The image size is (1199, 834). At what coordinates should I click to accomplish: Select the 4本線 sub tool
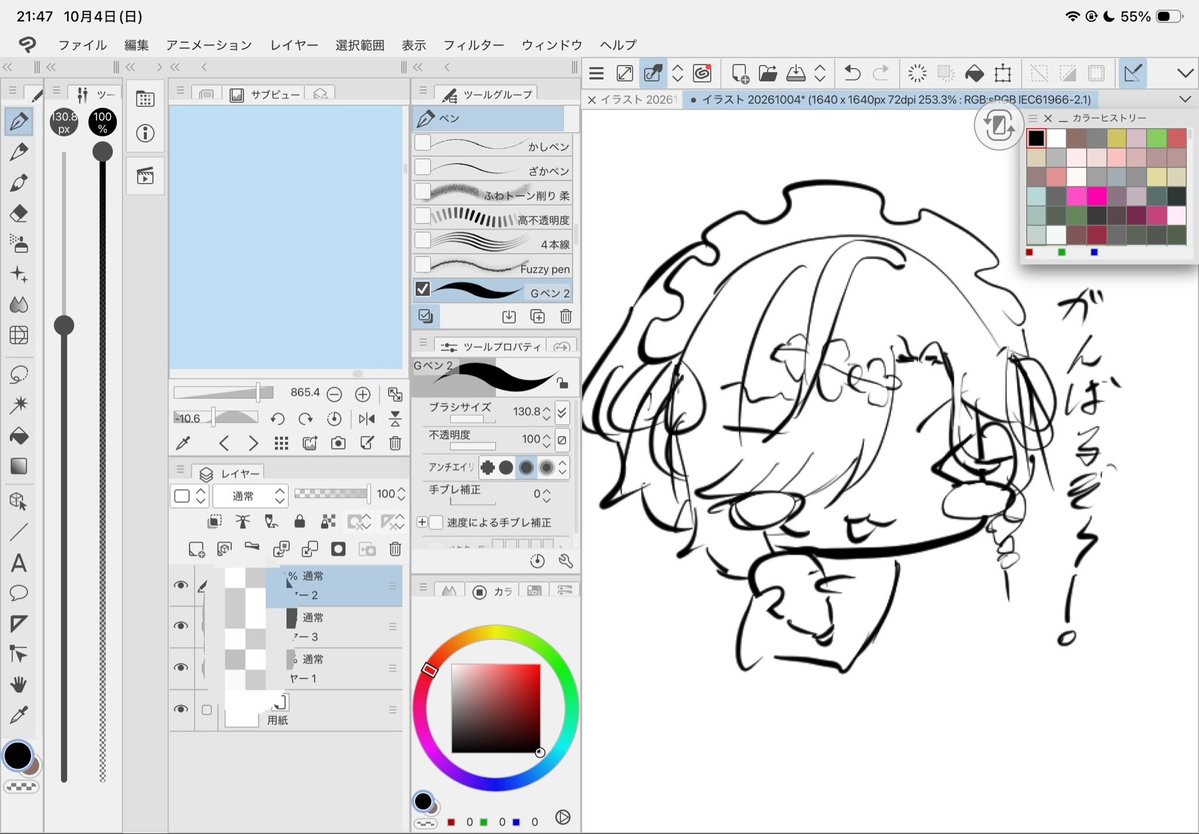click(492, 242)
